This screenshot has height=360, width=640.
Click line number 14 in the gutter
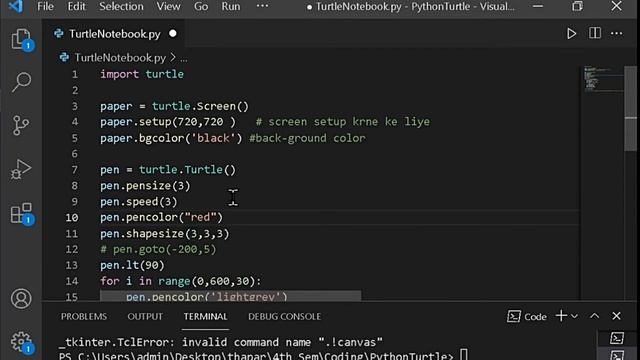coord(72,281)
